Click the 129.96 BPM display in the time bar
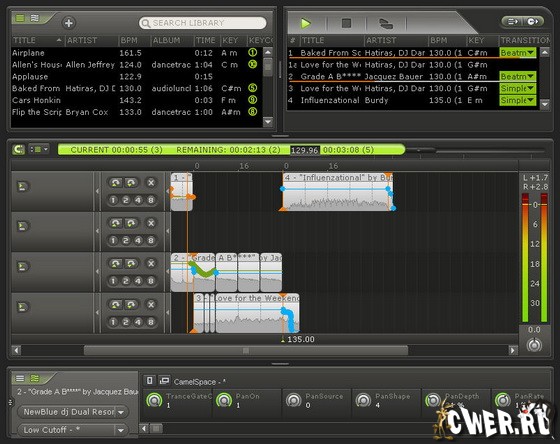560x444 pixels. click(305, 150)
